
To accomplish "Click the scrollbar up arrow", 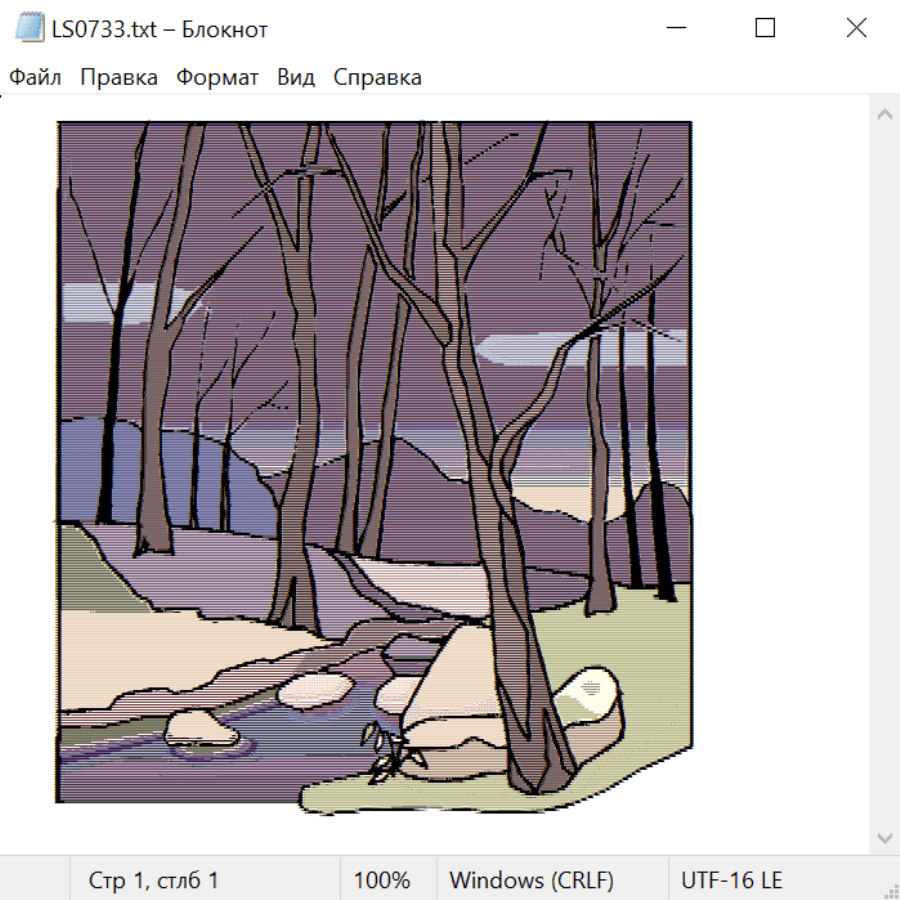I will (x=885, y=114).
